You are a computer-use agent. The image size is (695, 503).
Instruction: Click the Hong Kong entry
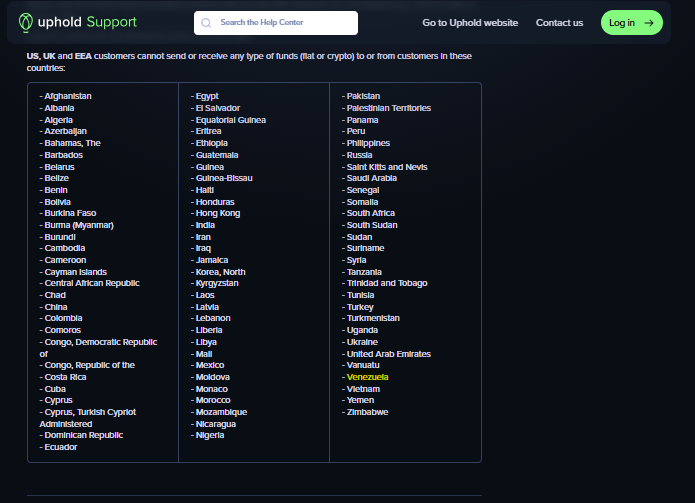click(x=218, y=213)
